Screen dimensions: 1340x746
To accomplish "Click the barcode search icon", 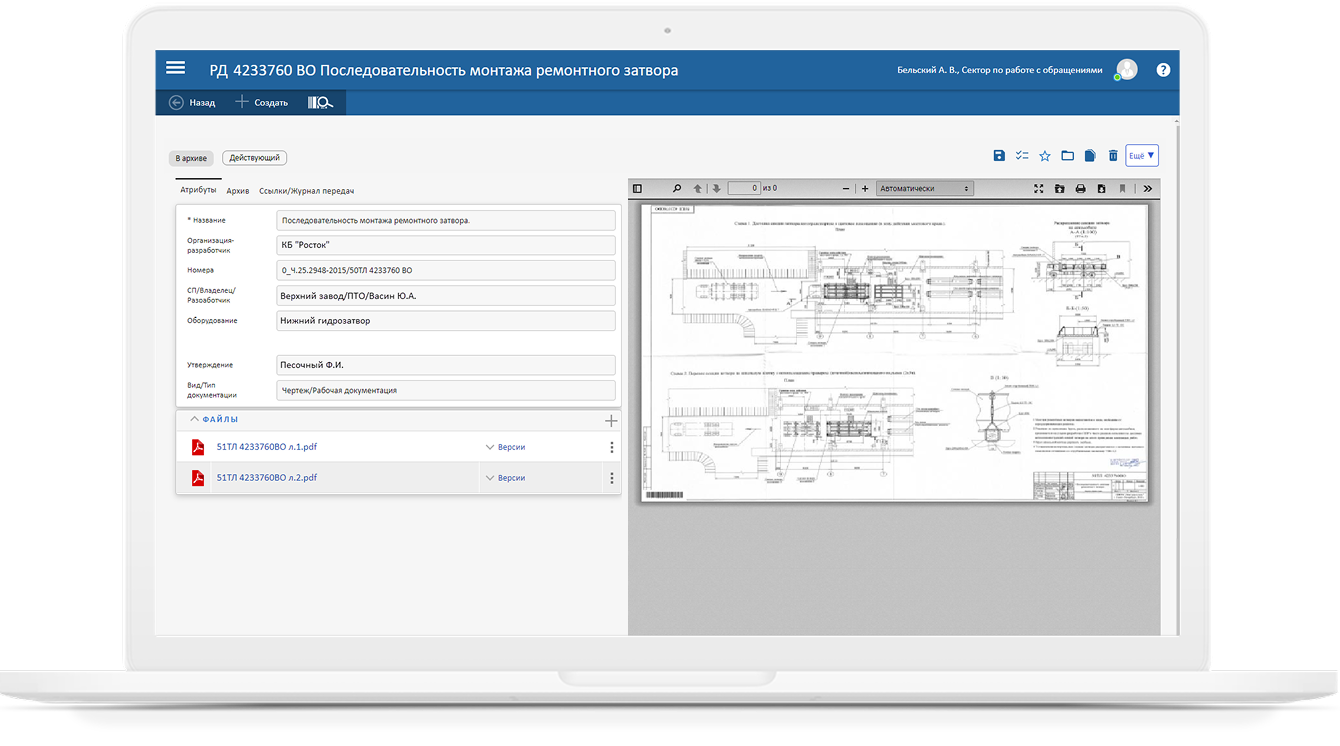I will click(320, 102).
